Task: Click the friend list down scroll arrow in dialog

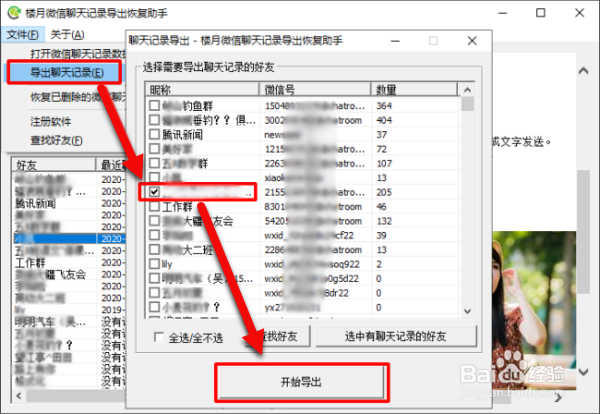Action: pyautogui.click(x=467, y=311)
